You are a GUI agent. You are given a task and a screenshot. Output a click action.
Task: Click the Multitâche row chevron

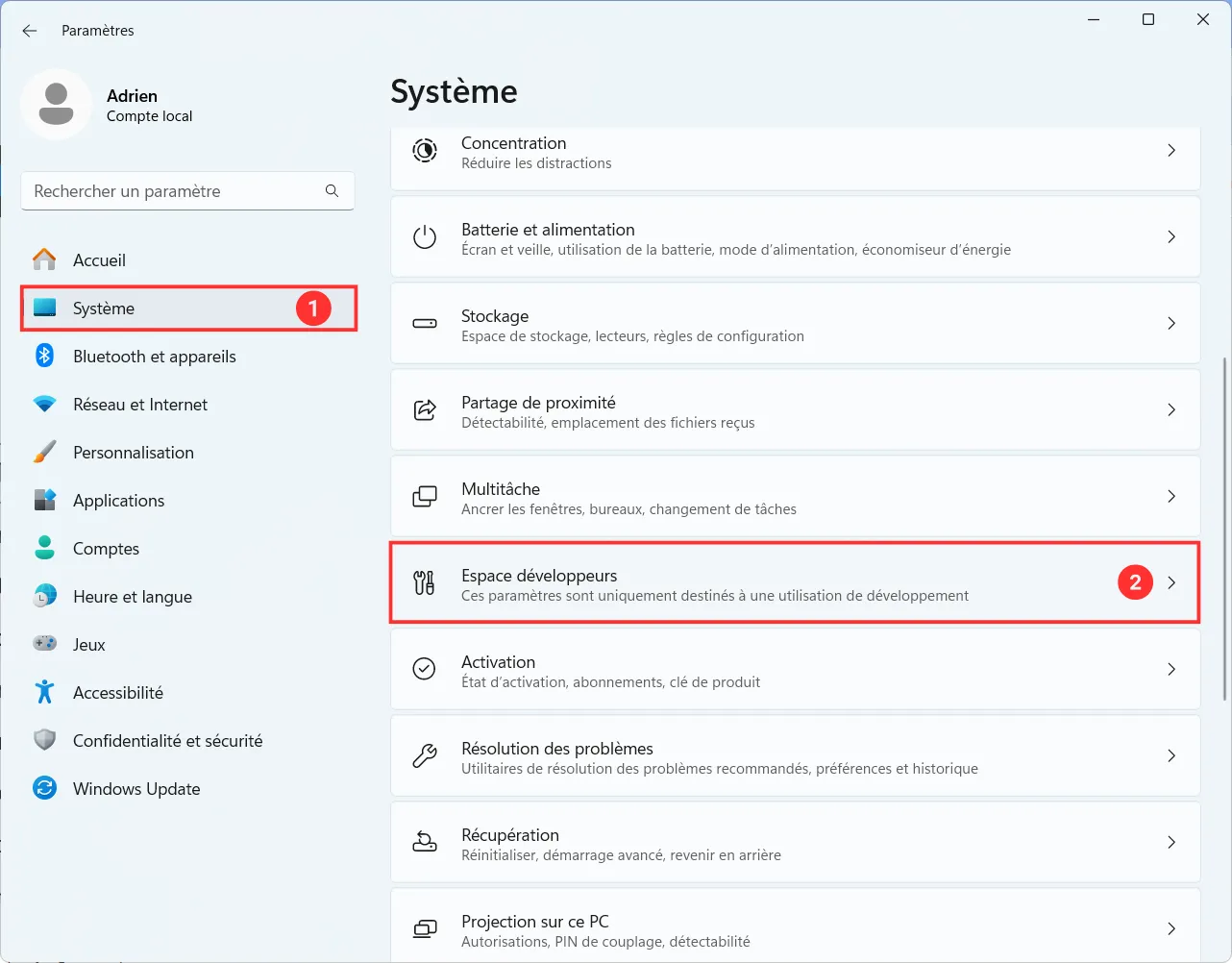click(1171, 496)
